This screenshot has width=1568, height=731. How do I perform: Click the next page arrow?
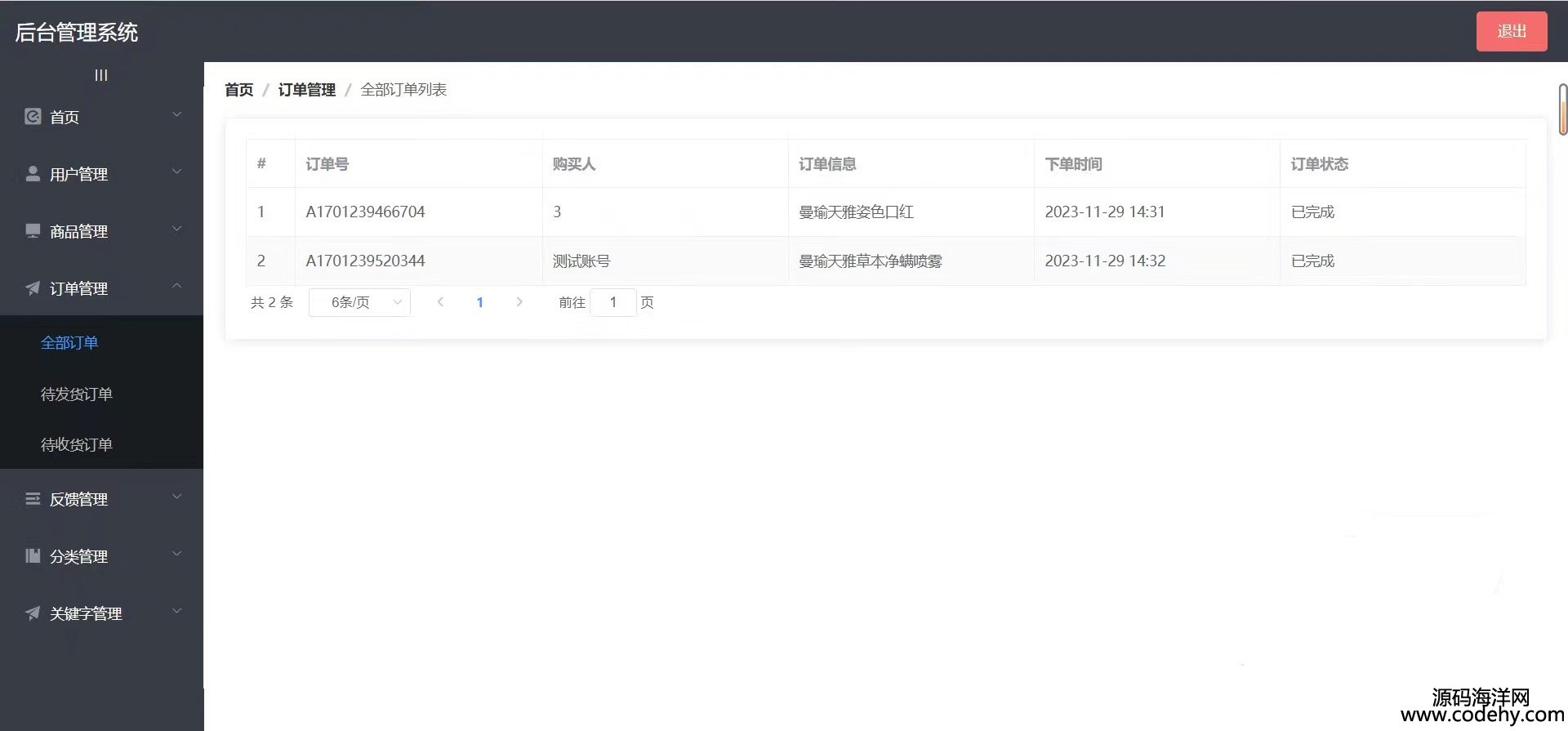point(519,302)
